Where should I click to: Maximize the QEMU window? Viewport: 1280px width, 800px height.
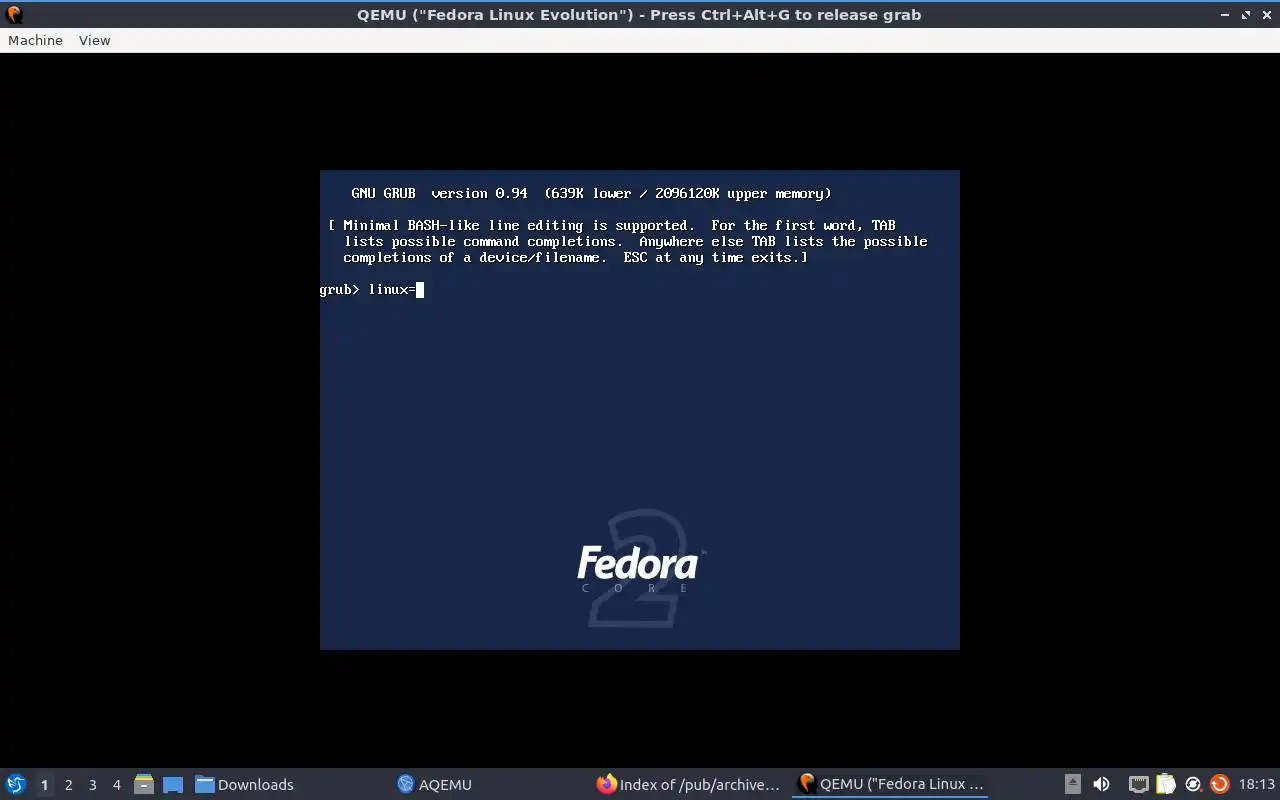coord(1246,14)
